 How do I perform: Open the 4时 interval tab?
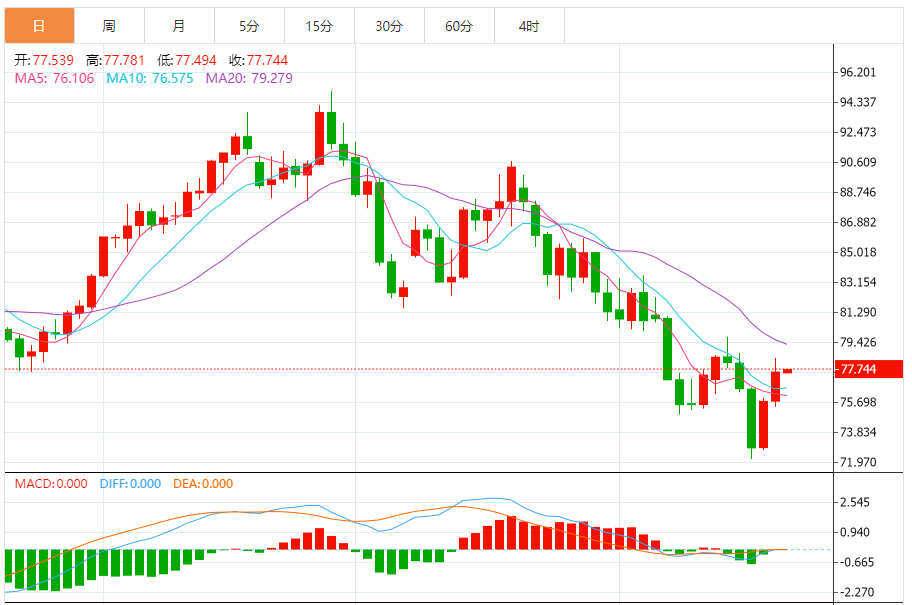[529, 26]
